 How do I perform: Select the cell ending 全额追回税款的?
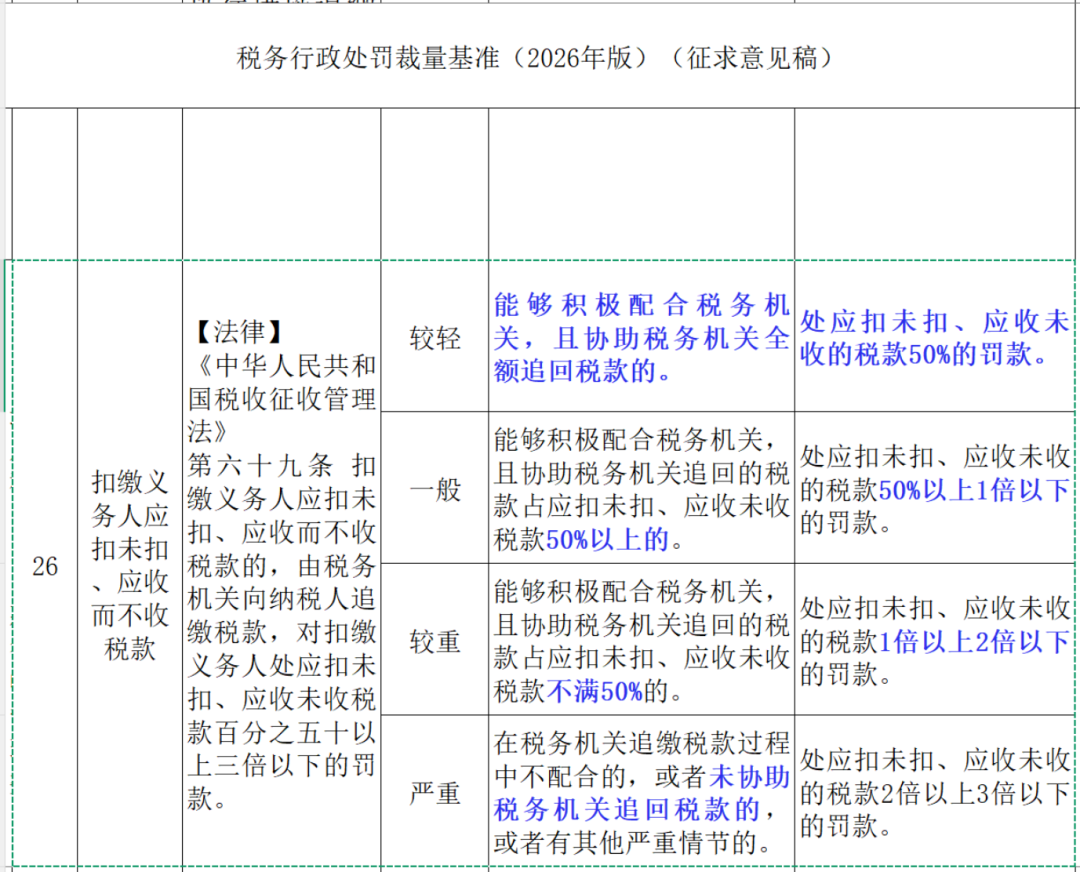tap(641, 338)
